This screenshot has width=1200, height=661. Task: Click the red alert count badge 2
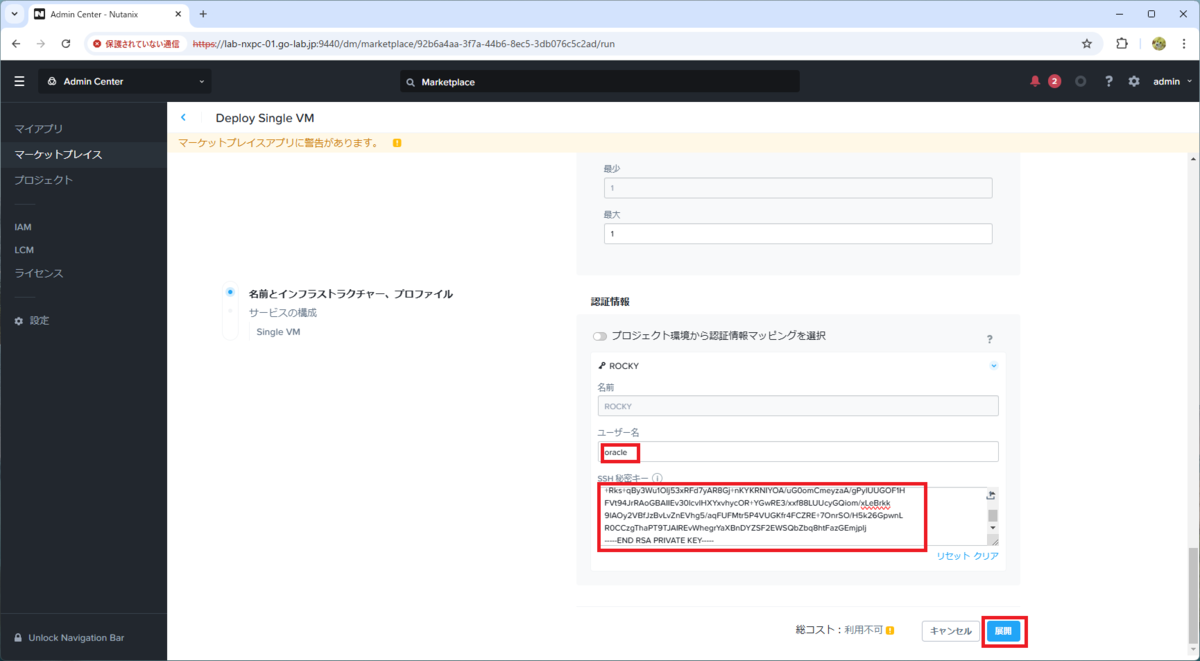(x=1054, y=82)
